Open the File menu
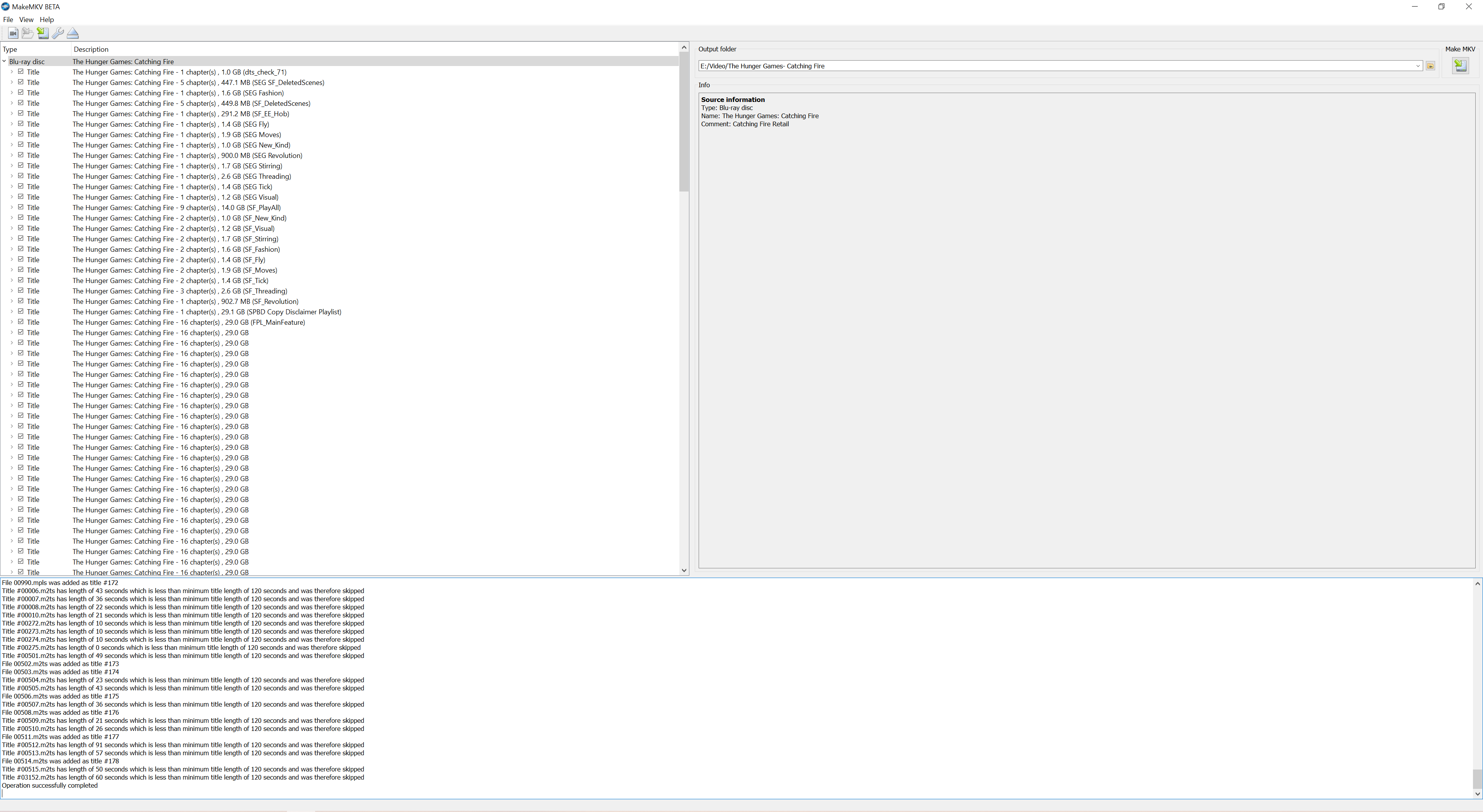Image resolution: width=1483 pixels, height=812 pixels. click(x=8, y=20)
